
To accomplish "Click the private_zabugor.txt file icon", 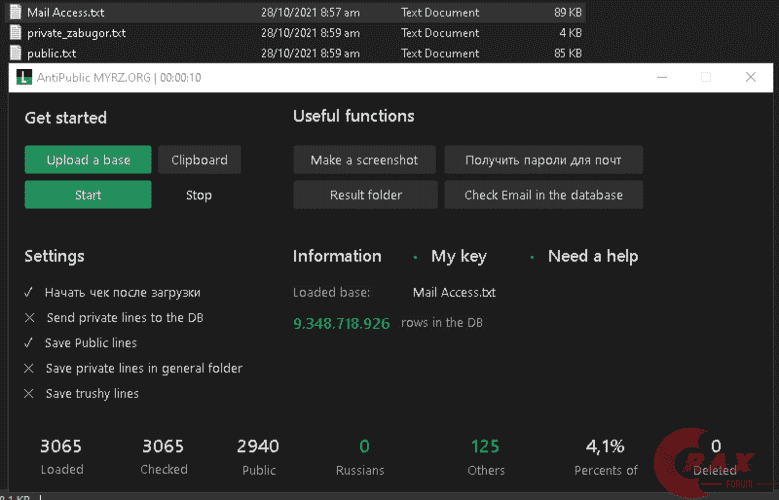I will [16, 33].
